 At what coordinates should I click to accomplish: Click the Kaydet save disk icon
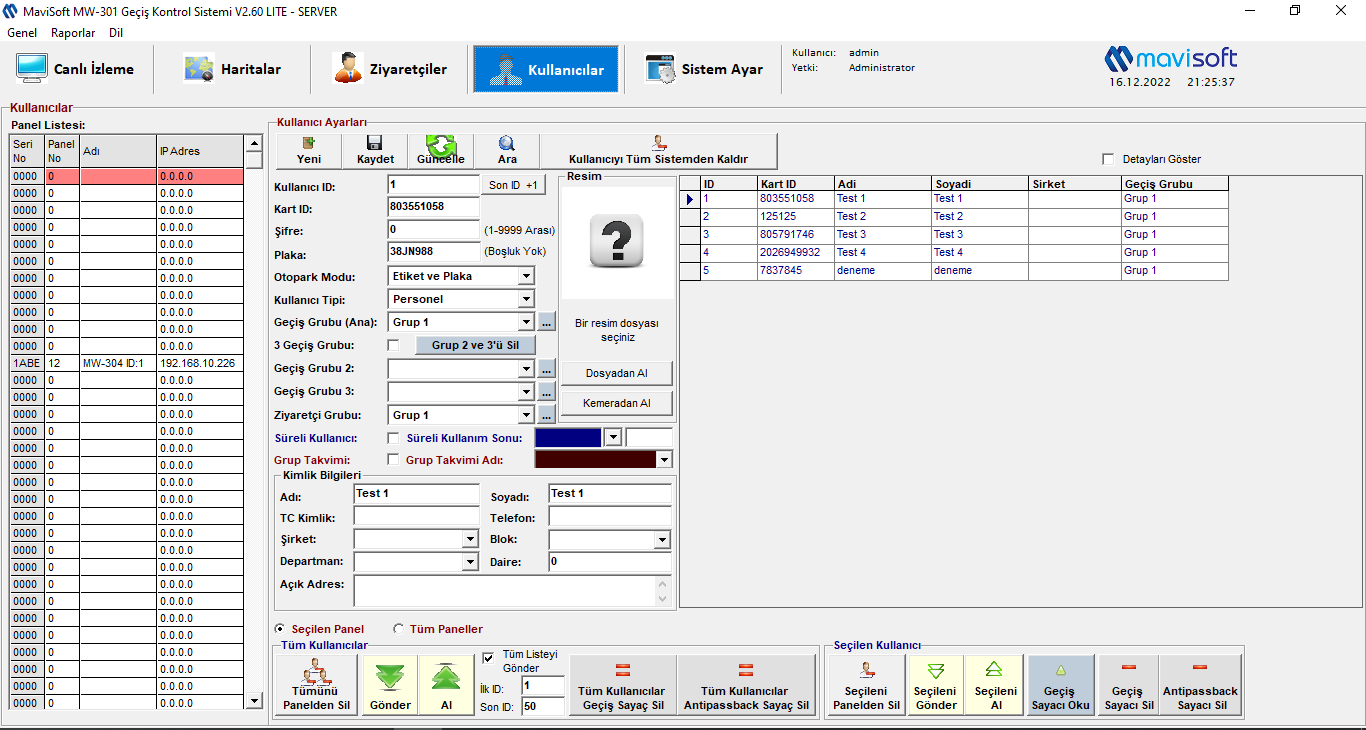(x=375, y=144)
